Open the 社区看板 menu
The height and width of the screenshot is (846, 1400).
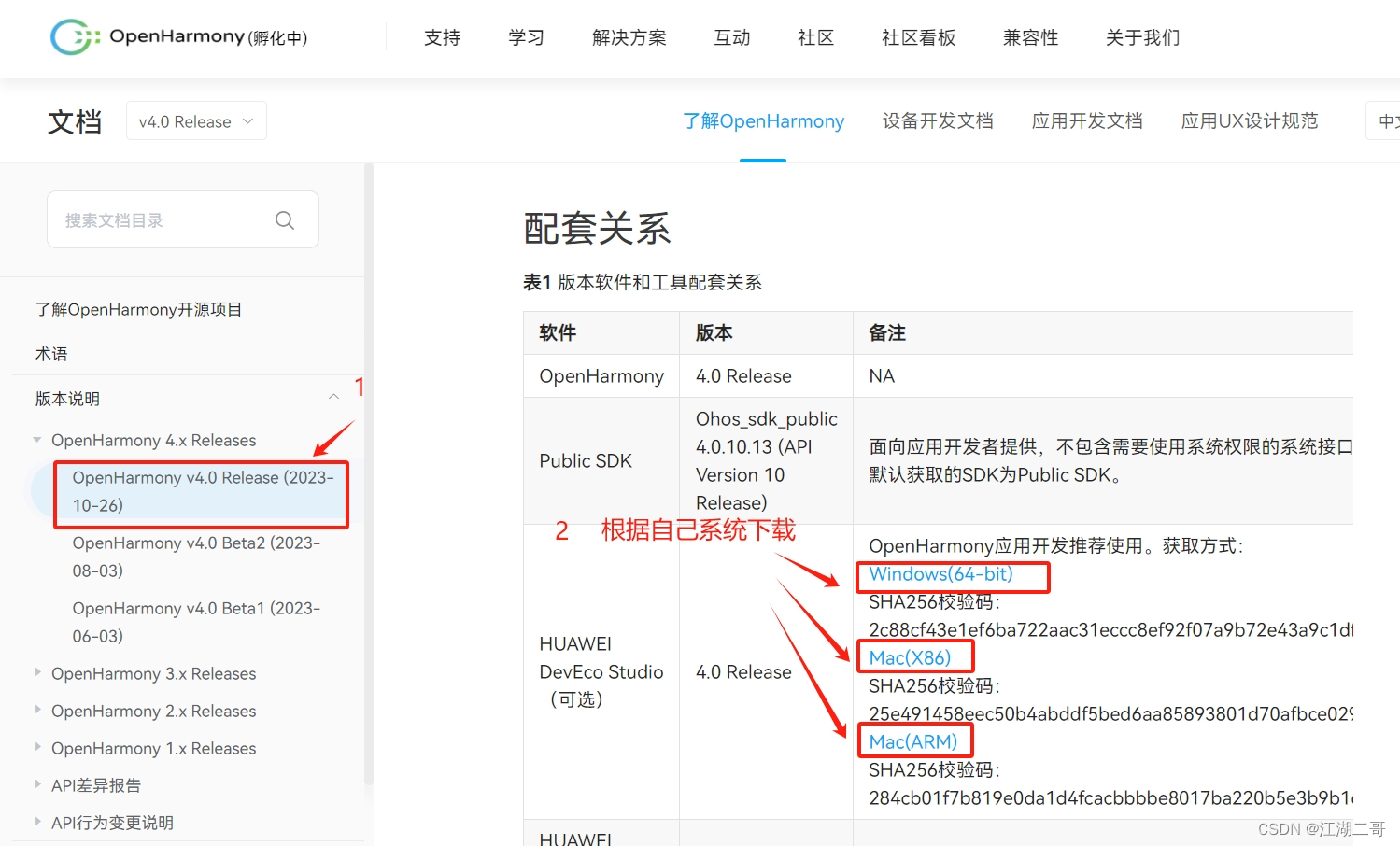pos(919,37)
